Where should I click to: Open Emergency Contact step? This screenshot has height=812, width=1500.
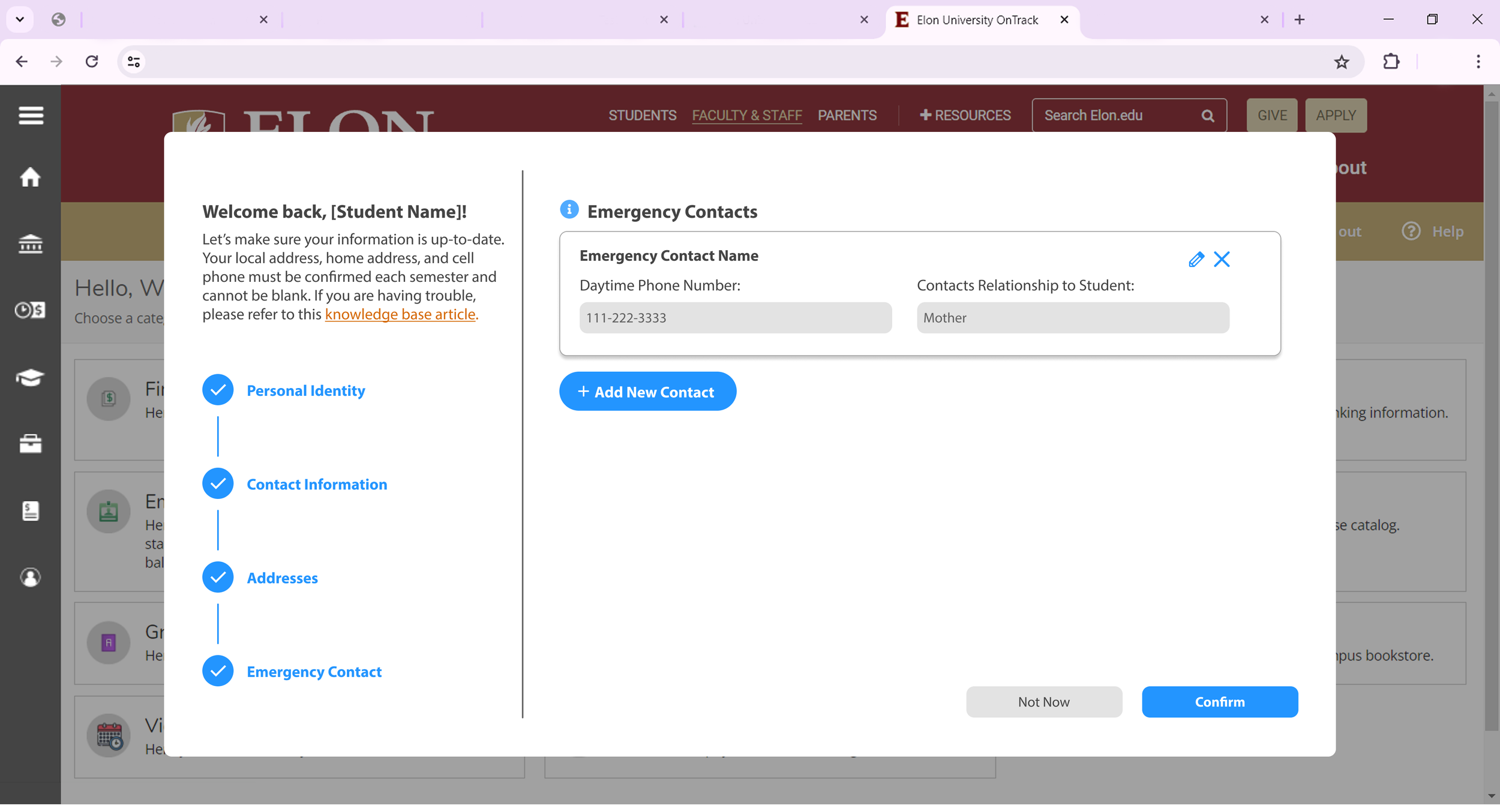tap(314, 672)
